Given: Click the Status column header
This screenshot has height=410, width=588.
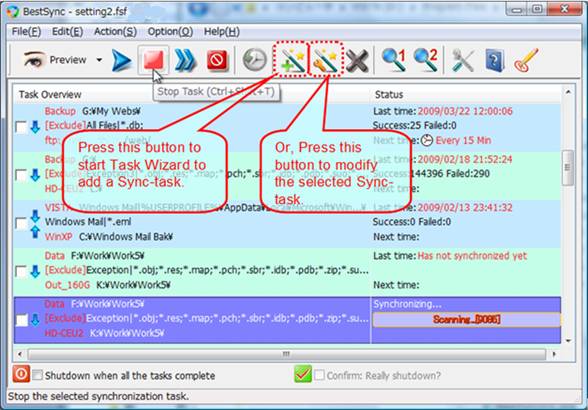Looking at the screenshot, I should tap(466, 94).
